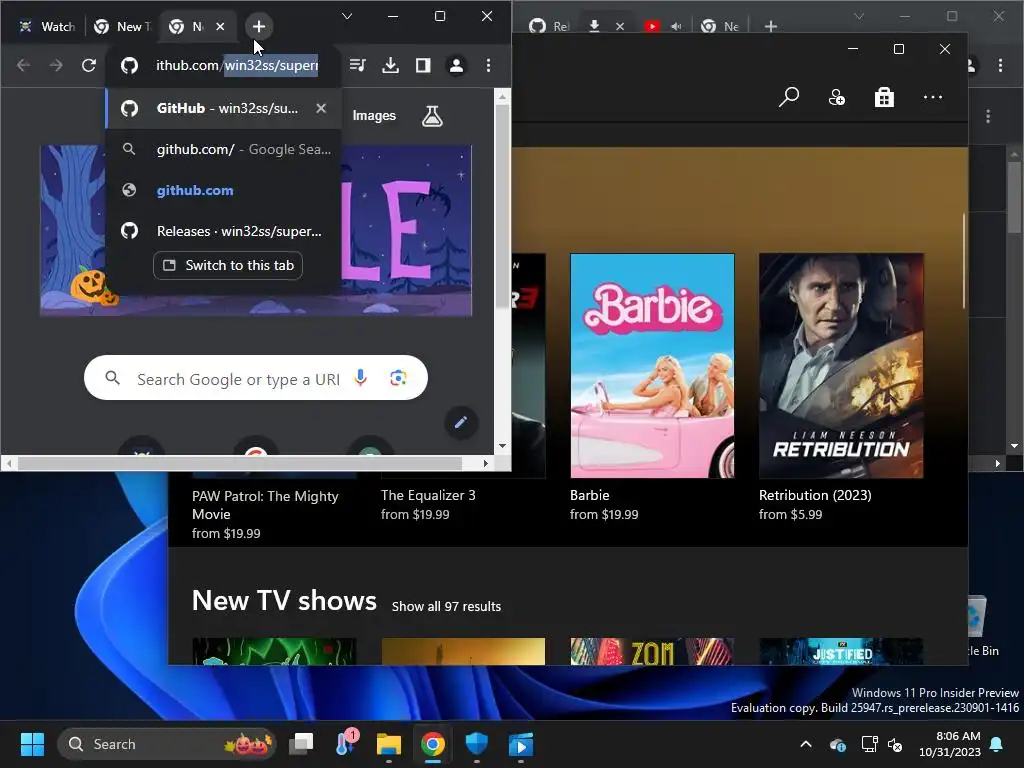Open Search Labs flask icon
Viewport: 1024px width, 768px height.
[x=432, y=116]
